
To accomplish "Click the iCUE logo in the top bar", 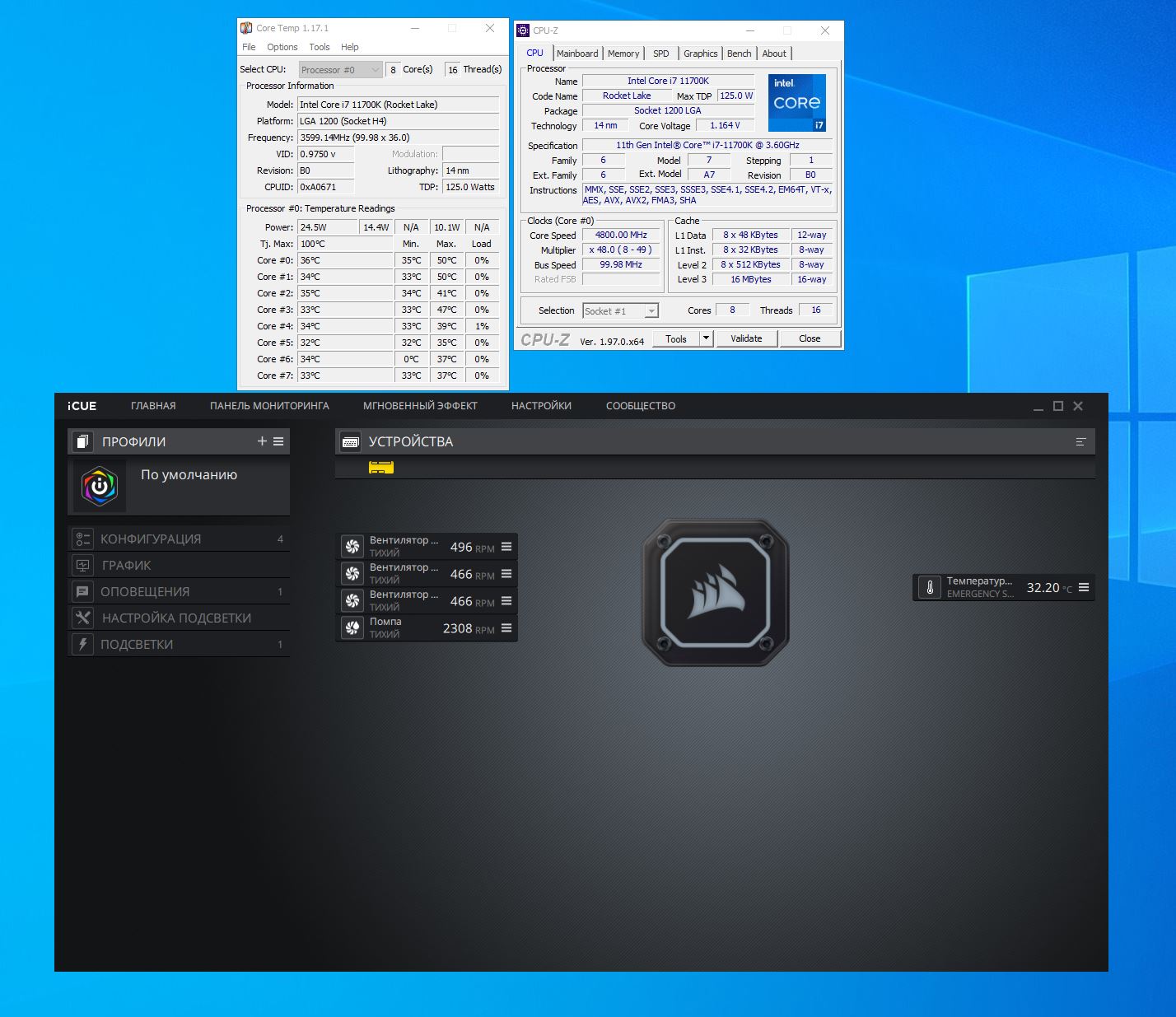I will (x=82, y=406).
